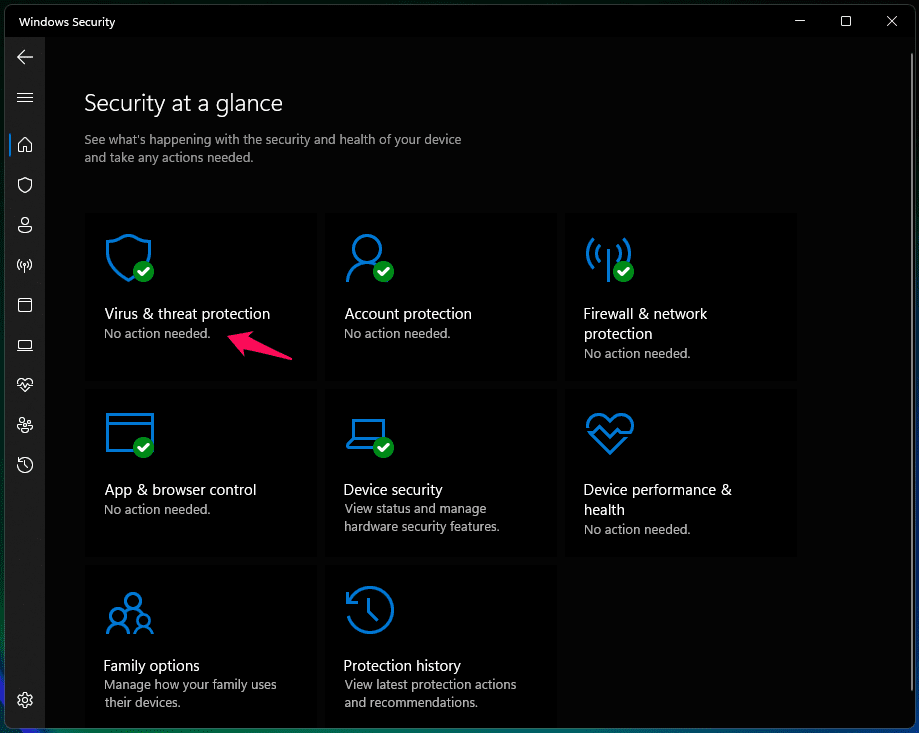Open Firewall & network protection title
Screen dimensions: 919x733
(x=645, y=324)
